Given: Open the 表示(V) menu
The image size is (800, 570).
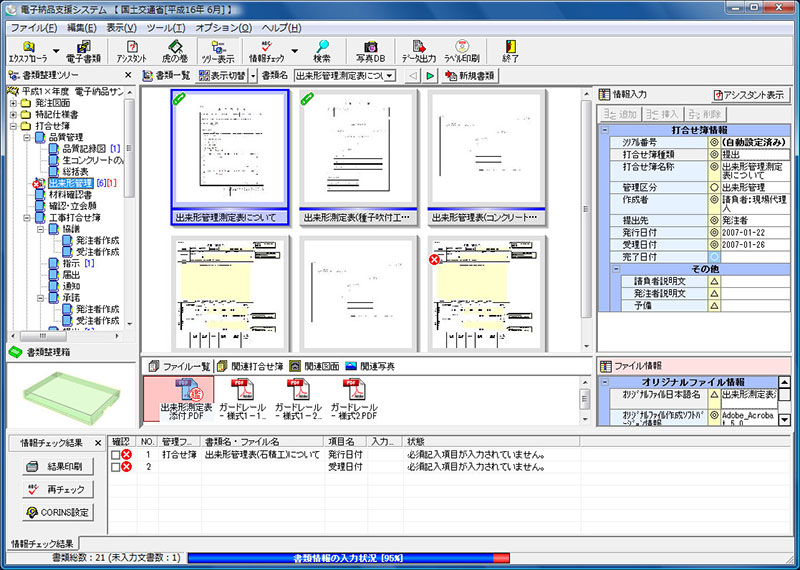Looking at the screenshot, I should tap(121, 28).
